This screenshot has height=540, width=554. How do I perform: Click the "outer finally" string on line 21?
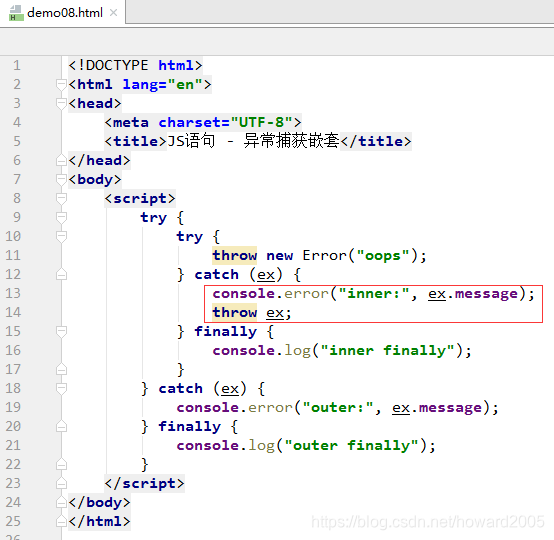pos(352,445)
